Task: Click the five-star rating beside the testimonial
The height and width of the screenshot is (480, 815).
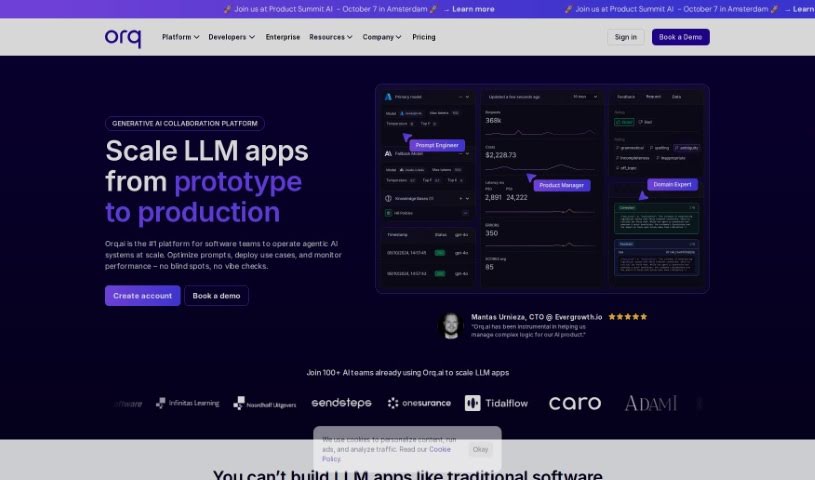Action: click(x=627, y=316)
